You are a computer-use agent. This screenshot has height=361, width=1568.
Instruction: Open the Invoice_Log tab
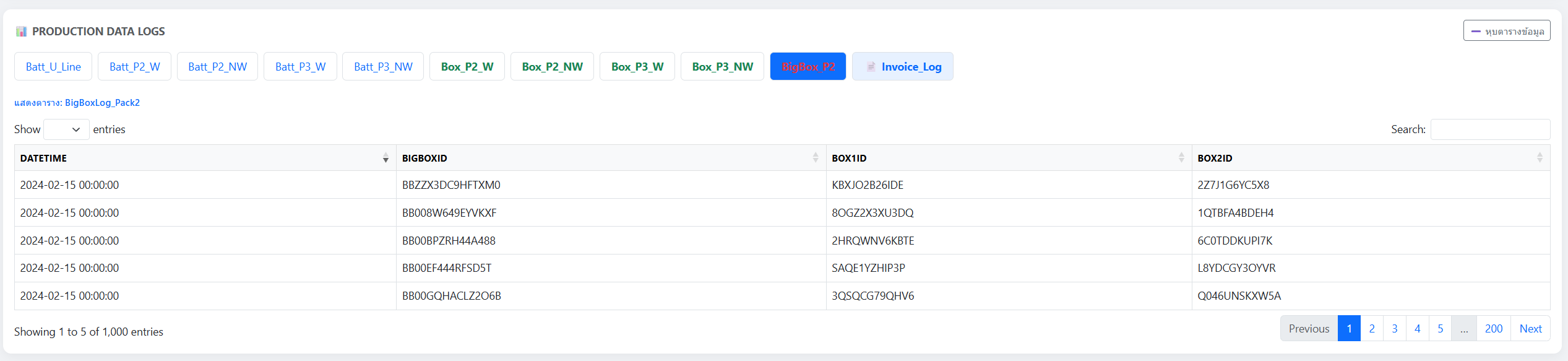pyautogui.click(x=903, y=67)
